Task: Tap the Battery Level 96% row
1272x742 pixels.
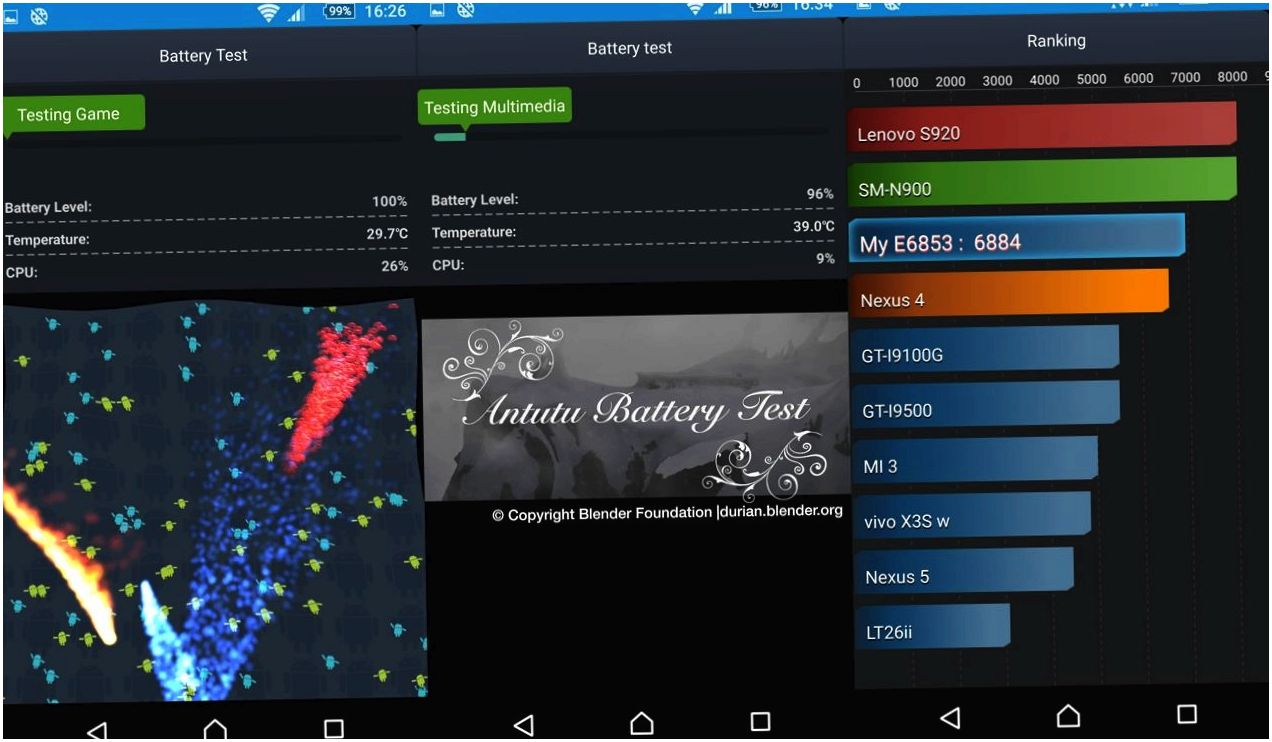Action: coord(632,197)
